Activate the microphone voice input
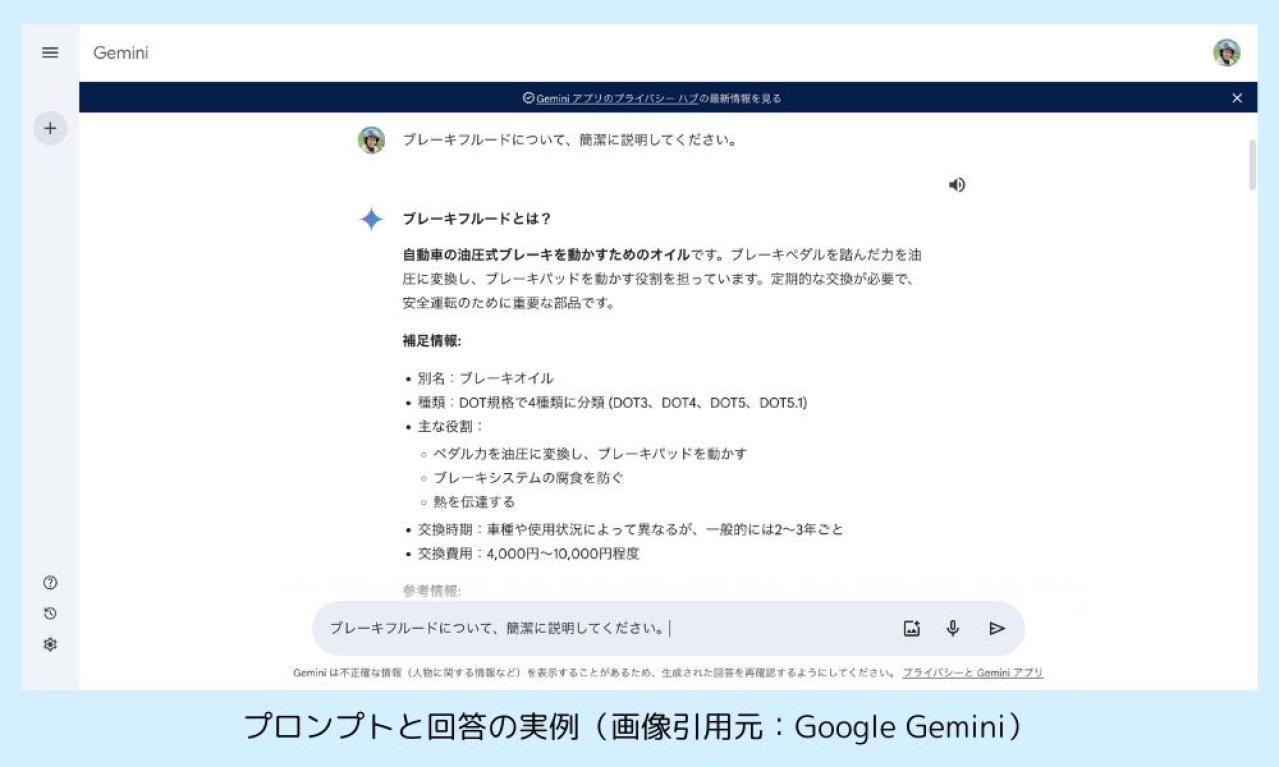The image size is (1279, 767). 953,628
